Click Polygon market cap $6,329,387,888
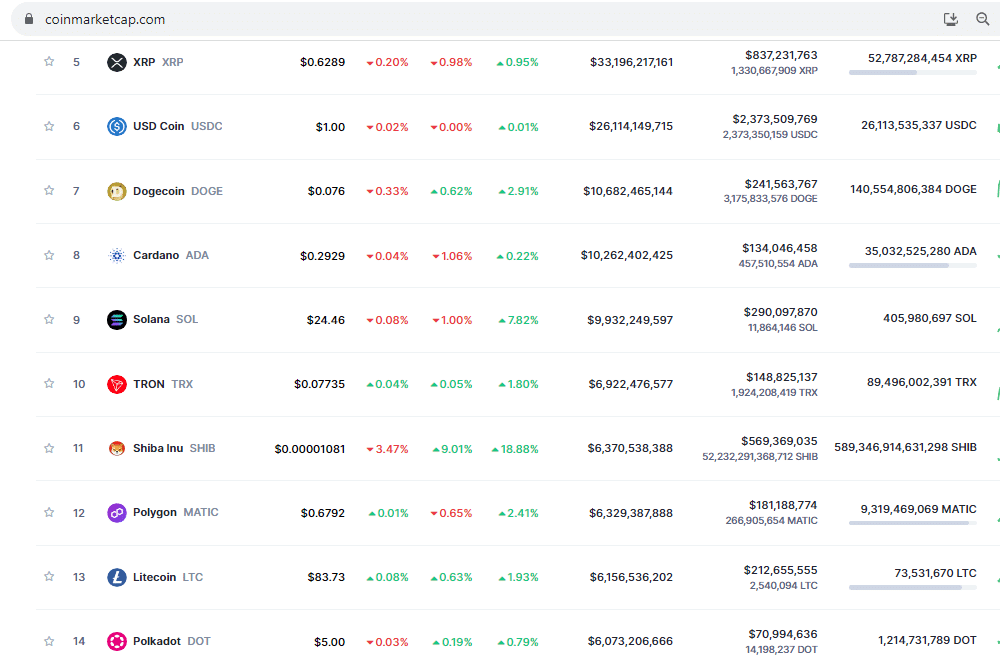The width and height of the screenshot is (1000, 664). coord(631,513)
